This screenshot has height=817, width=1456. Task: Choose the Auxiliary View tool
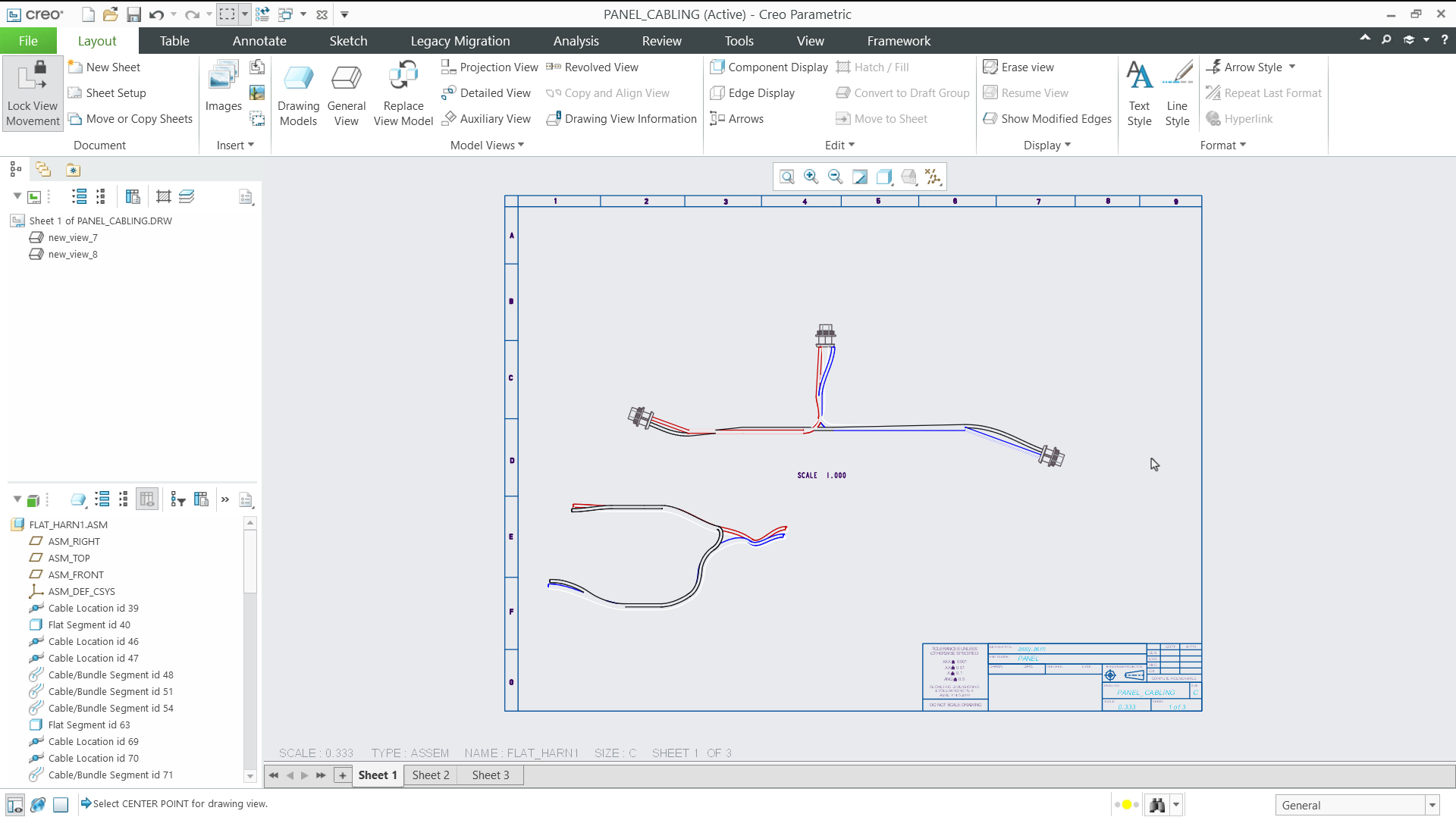tap(486, 119)
